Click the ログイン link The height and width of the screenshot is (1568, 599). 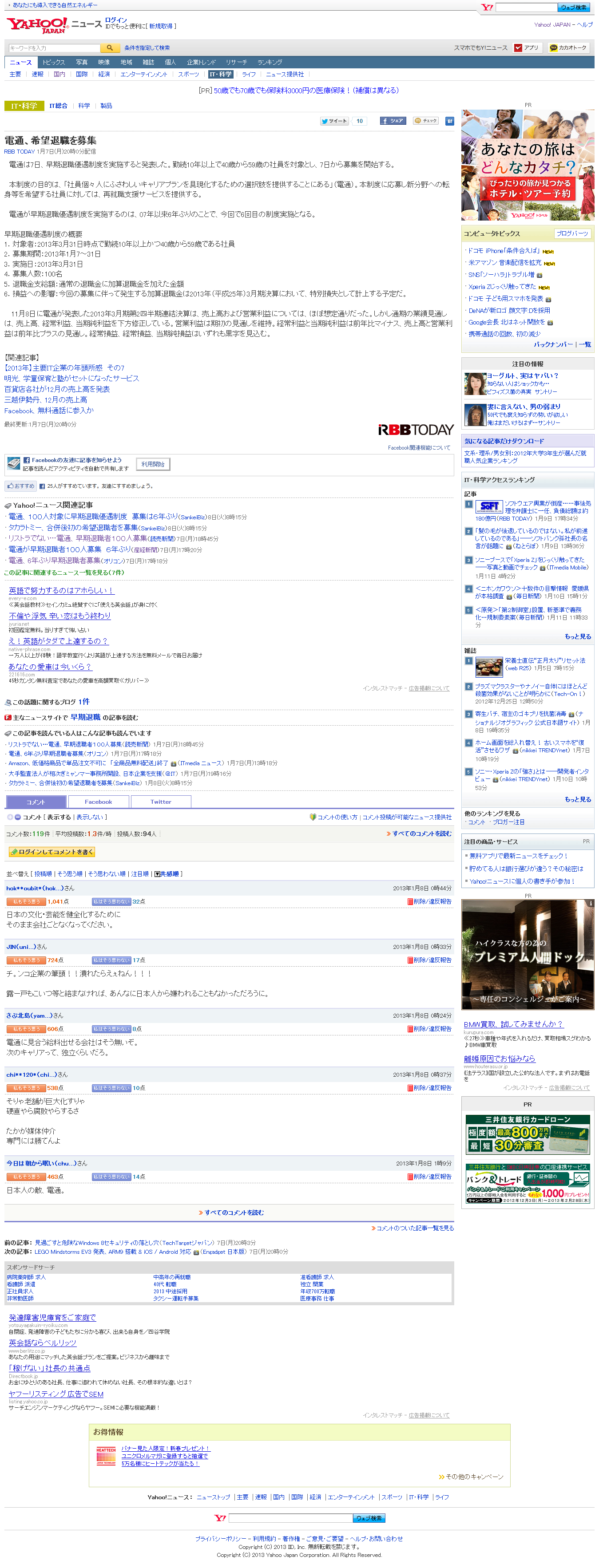[115, 20]
